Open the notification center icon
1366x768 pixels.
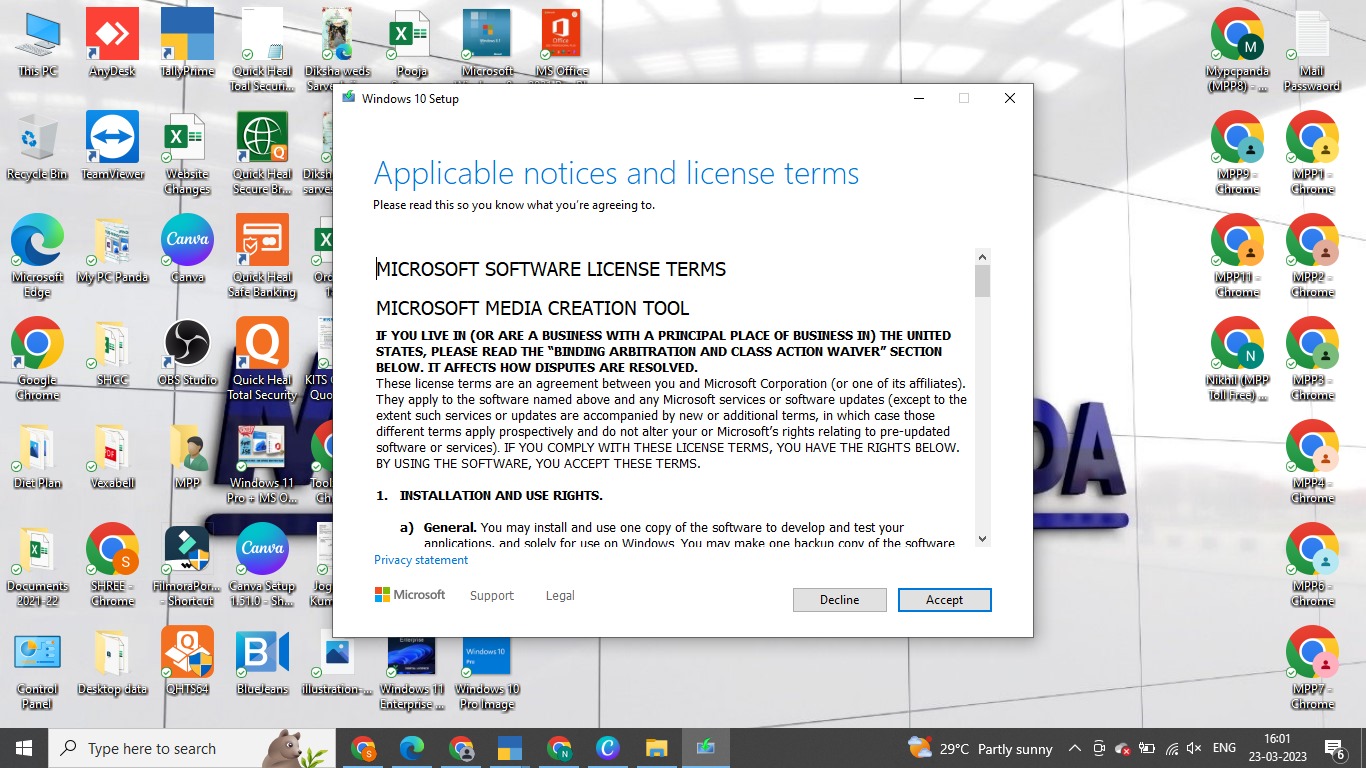point(1335,748)
